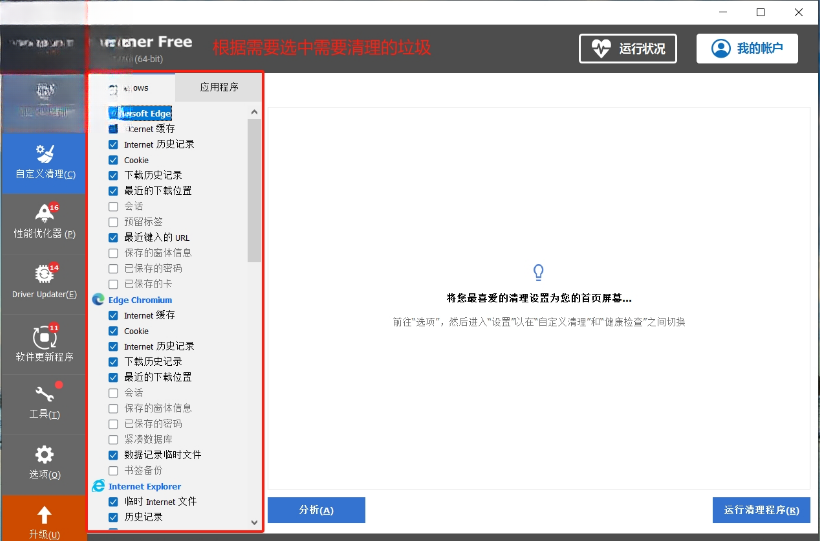Click cleaning list scrollbar down arrow
This screenshot has width=820, height=541.
[x=254, y=522]
